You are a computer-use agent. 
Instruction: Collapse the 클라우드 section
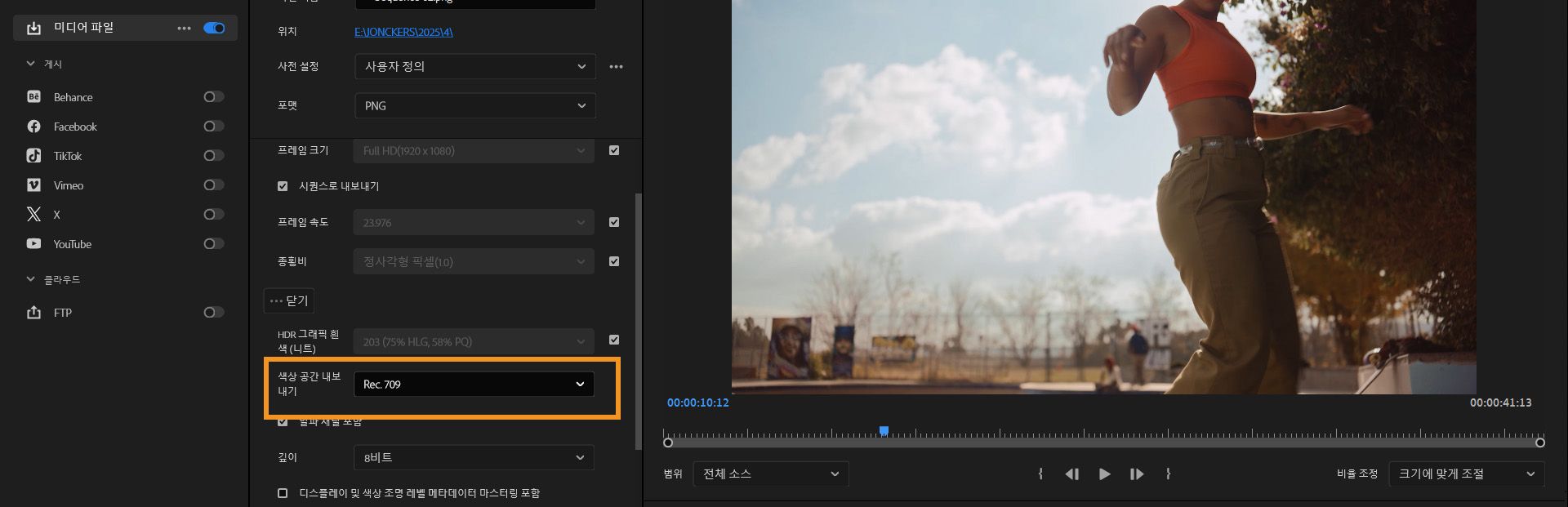pos(31,279)
